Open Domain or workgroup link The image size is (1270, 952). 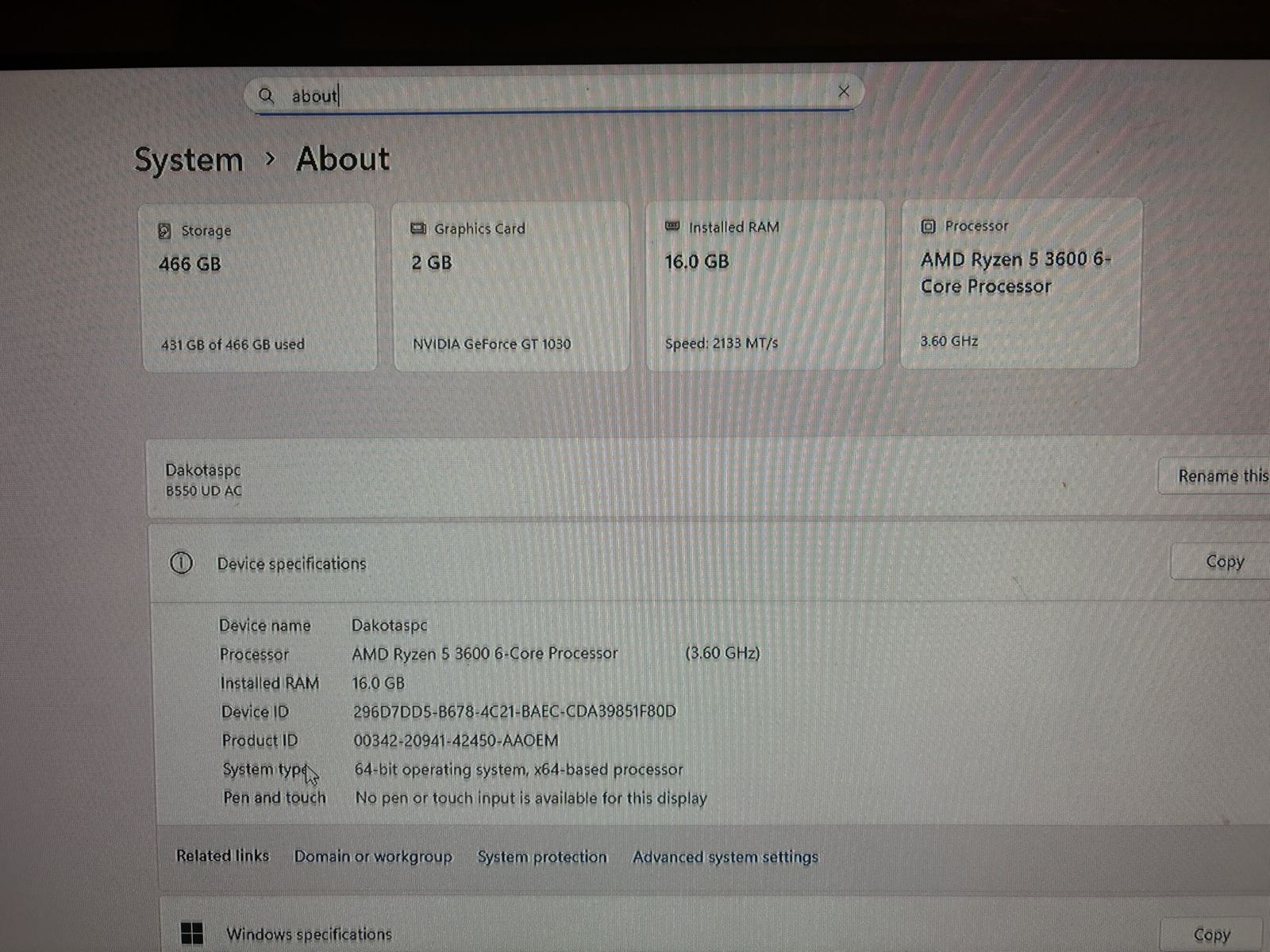[373, 857]
